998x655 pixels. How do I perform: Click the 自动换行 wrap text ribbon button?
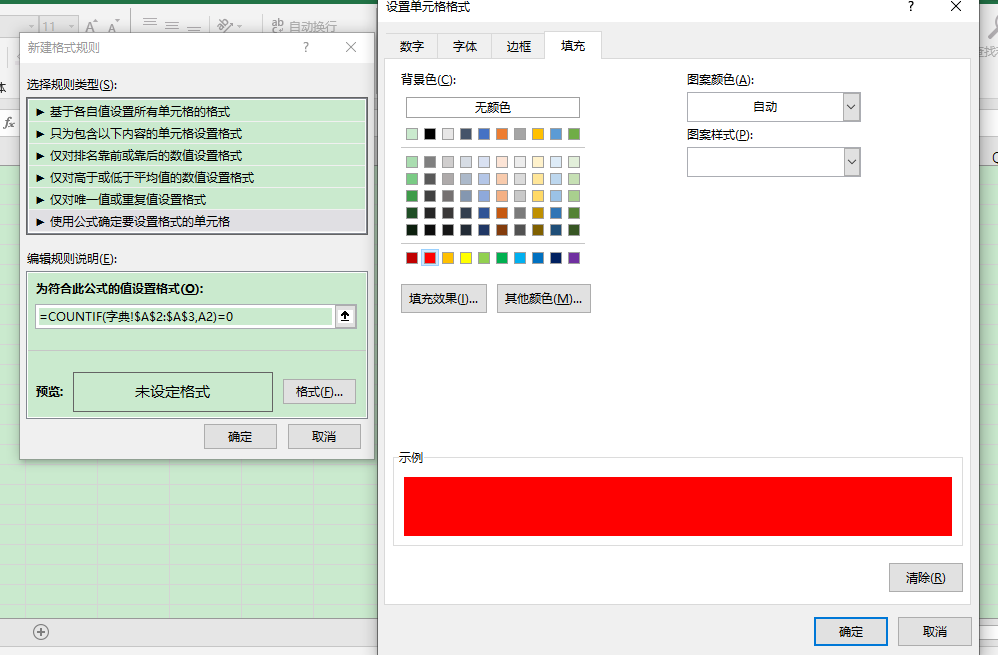[x=304, y=25]
